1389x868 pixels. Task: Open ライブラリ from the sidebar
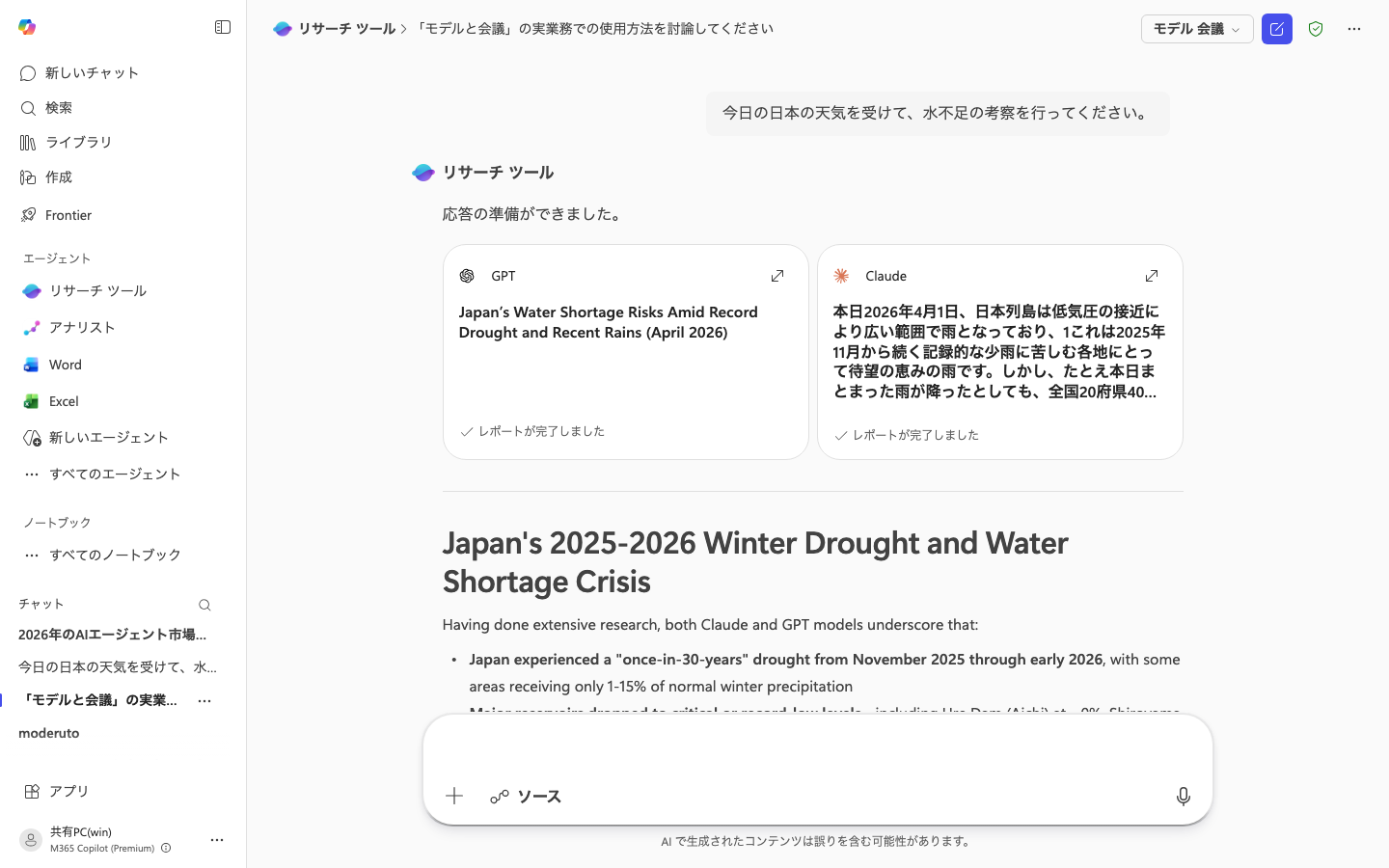click(78, 142)
